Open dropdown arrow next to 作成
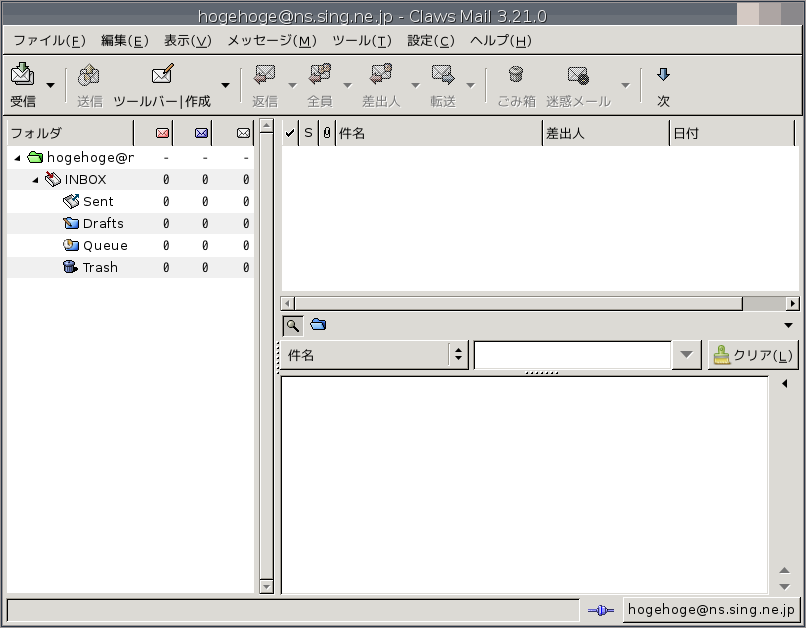 (225, 85)
